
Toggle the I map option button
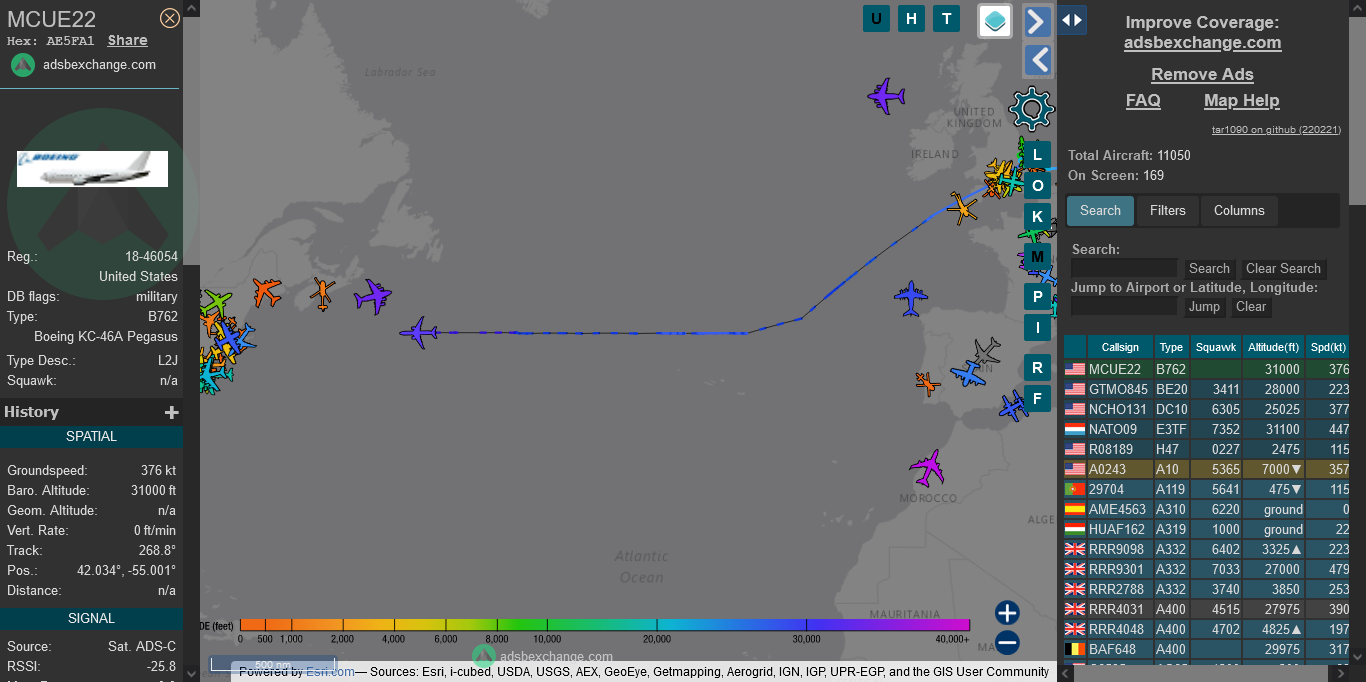tap(1037, 328)
